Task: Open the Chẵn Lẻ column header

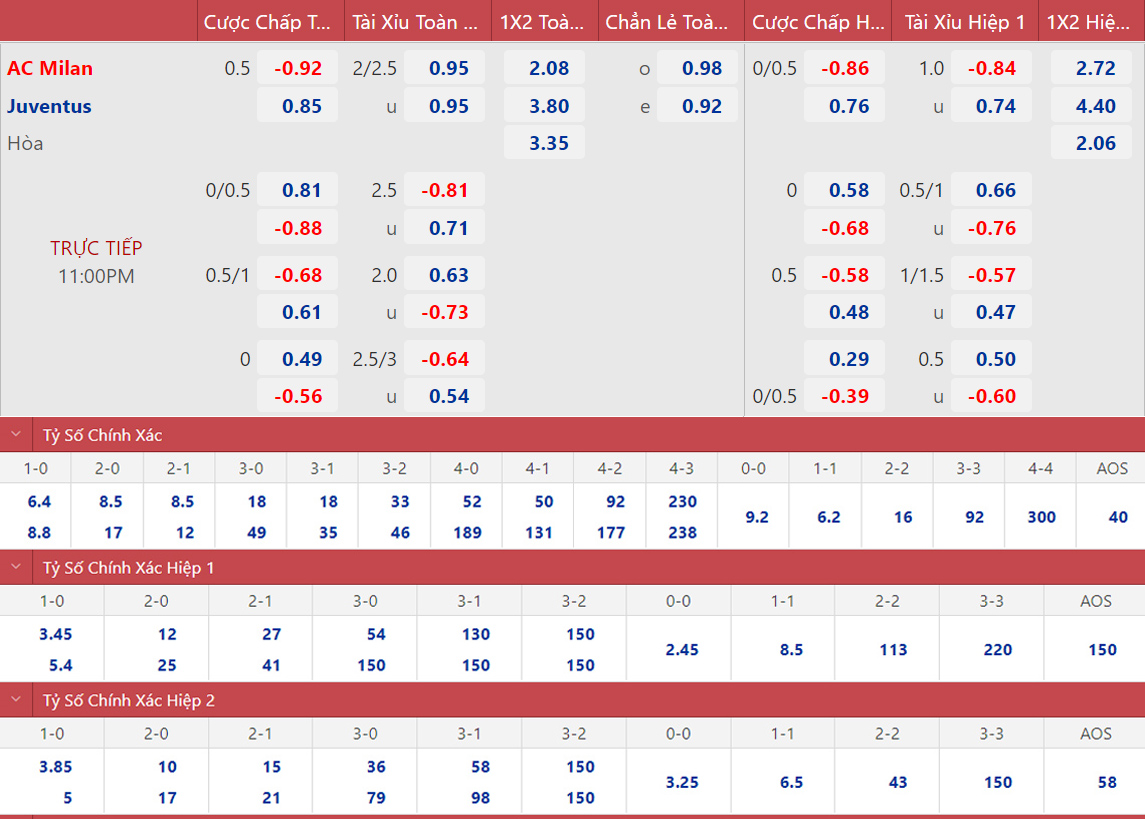Action: (x=671, y=22)
